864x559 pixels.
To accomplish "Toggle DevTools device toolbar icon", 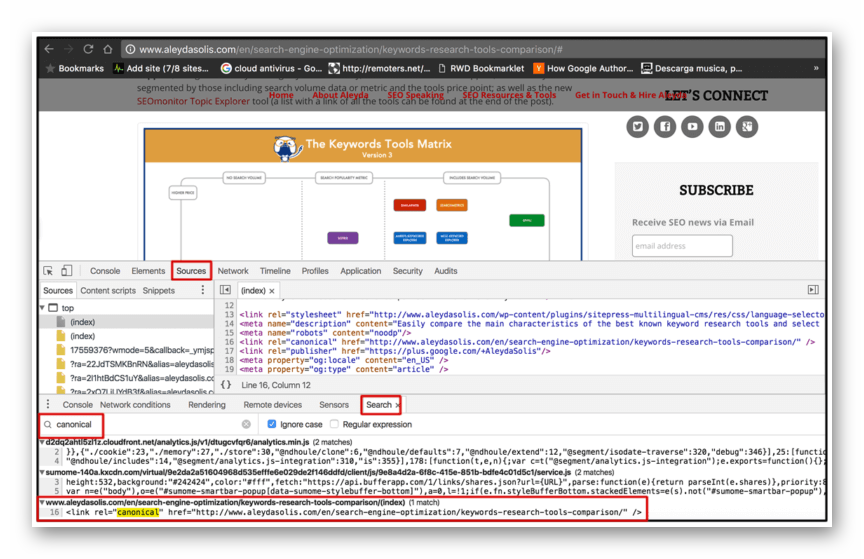I will pos(66,271).
